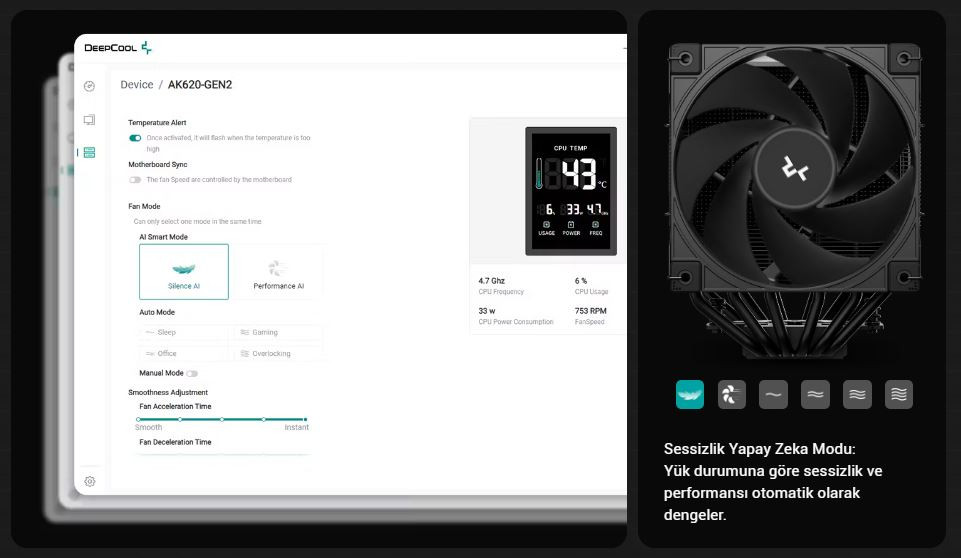This screenshot has height=558, width=961.
Task: Select the Performance AI fan mode icon below cooler
Action: pos(731,394)
